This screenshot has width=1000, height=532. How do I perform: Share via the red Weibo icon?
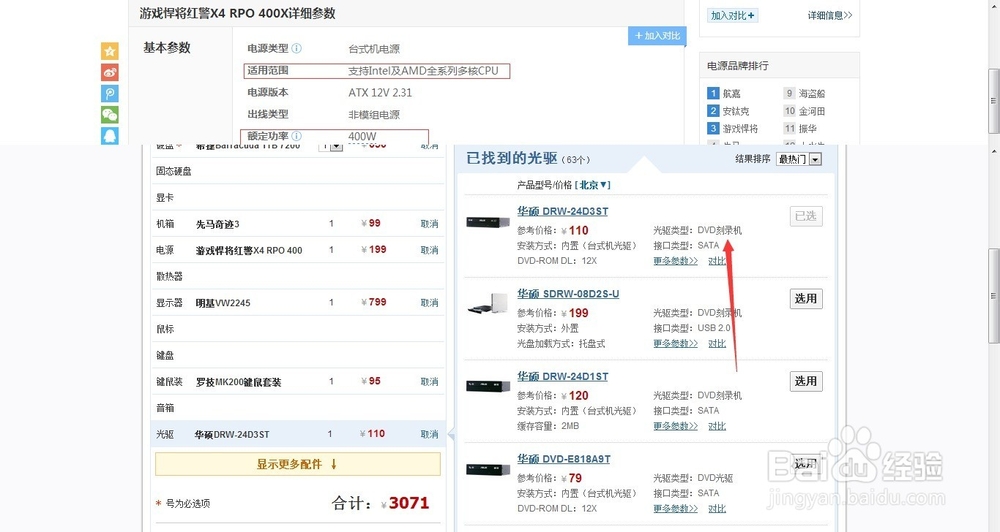(110, 72)
